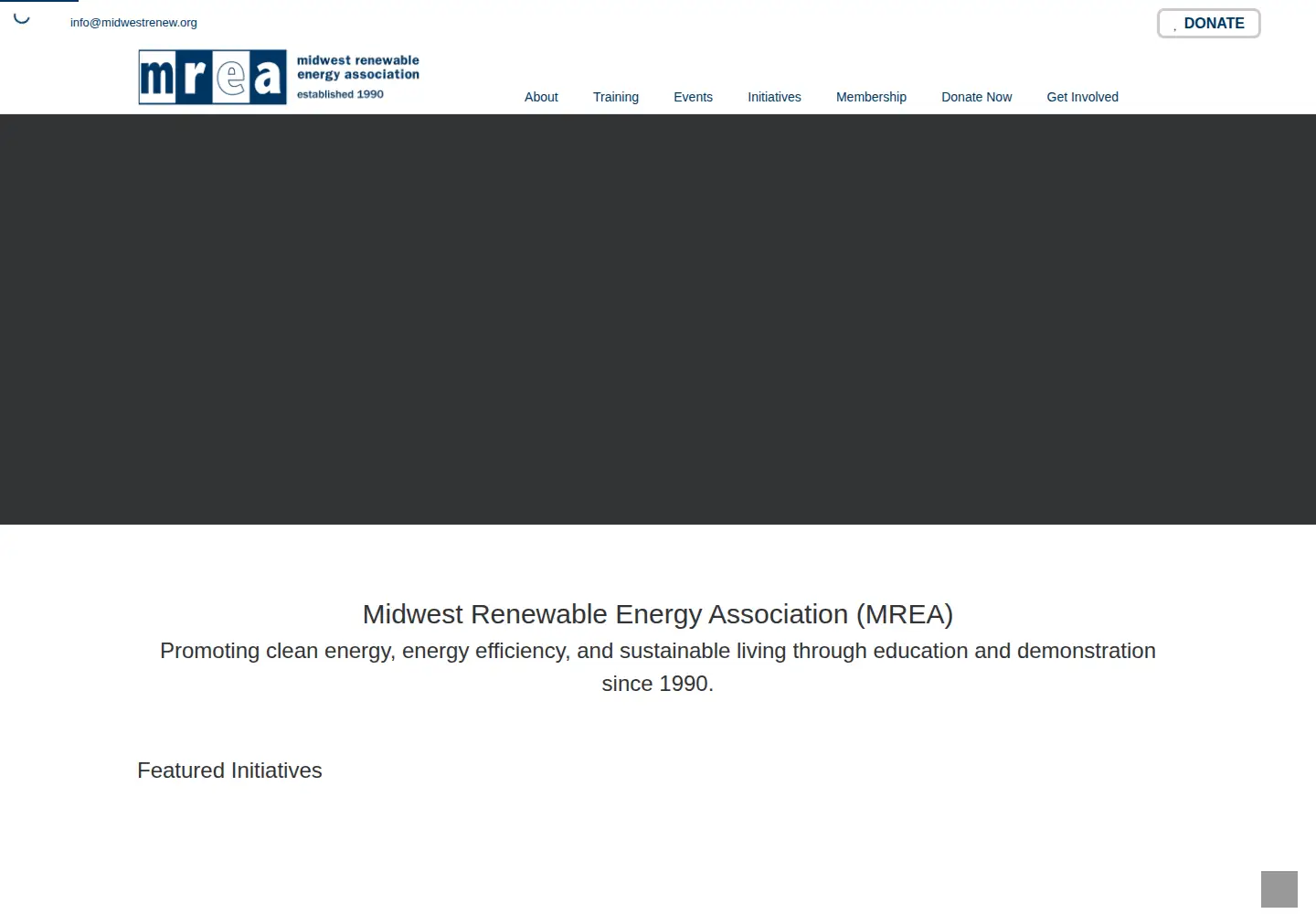The height and width of the screenshot is (914, 1316).
Task: Click the Midwest Renewable Energy Association (MREA) heading
Action: 658,614
